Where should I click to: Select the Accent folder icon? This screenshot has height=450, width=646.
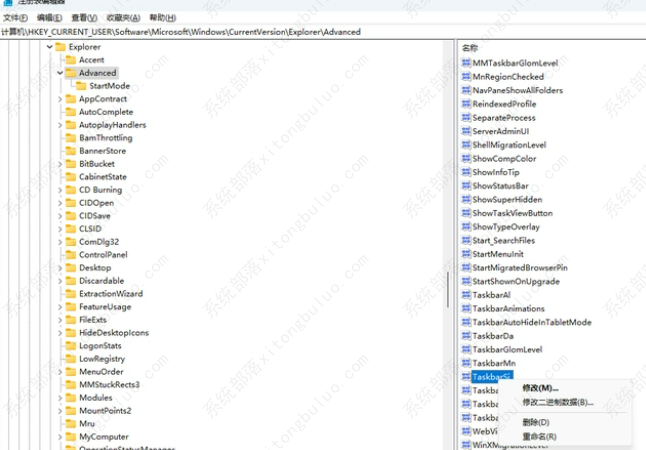(71, 60)
